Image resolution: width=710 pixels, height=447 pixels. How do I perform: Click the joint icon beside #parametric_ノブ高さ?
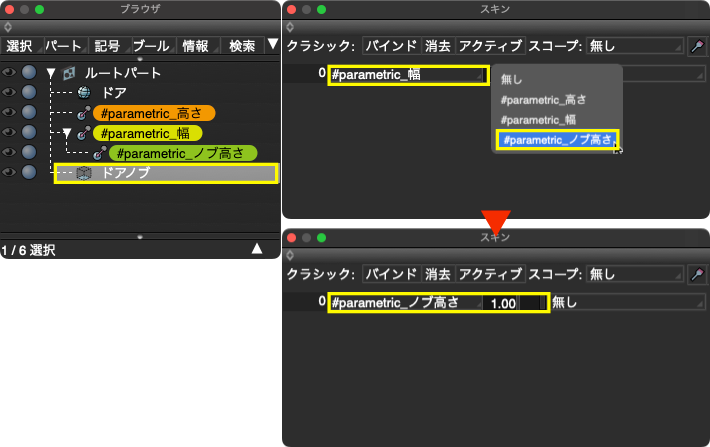tap(100, 153)
